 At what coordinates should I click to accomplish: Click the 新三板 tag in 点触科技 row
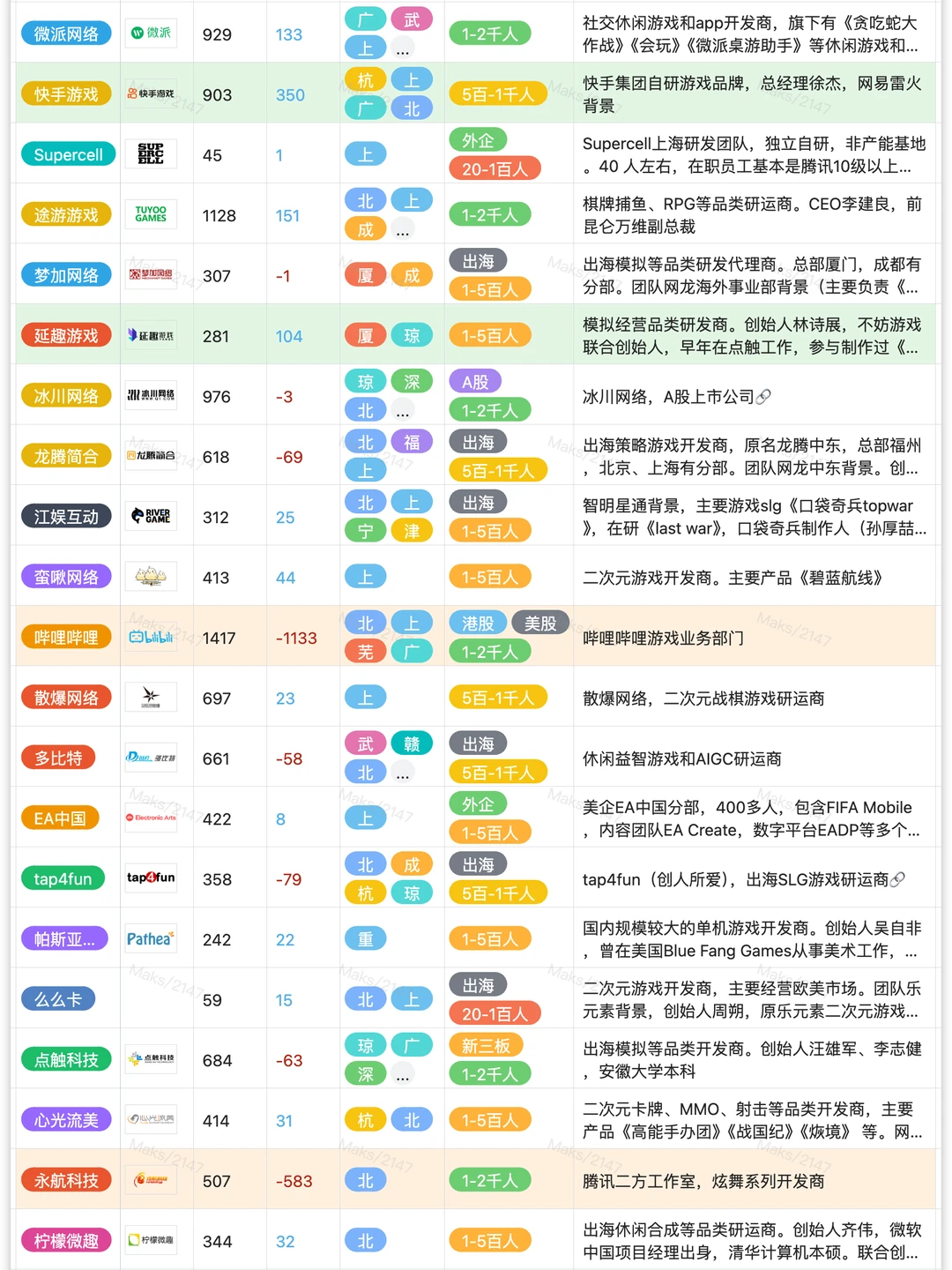click(487, 1045)
